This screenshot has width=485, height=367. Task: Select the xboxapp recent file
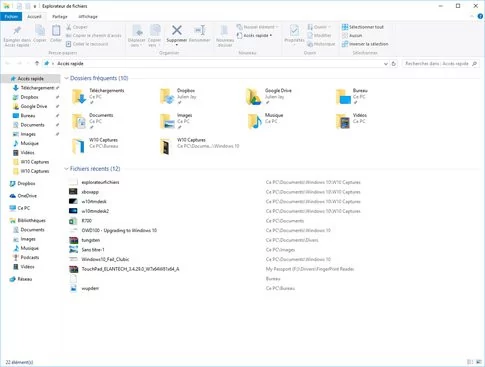(x=90, y=192)
